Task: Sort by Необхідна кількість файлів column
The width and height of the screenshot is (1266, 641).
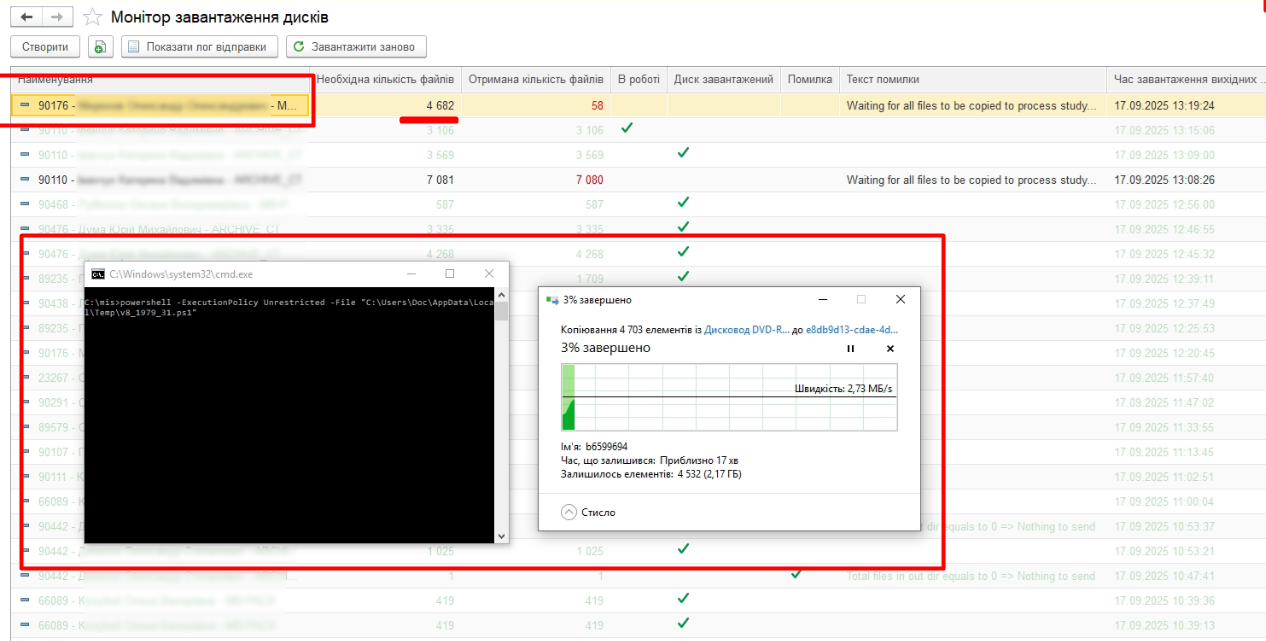Action: click(385, 79)
